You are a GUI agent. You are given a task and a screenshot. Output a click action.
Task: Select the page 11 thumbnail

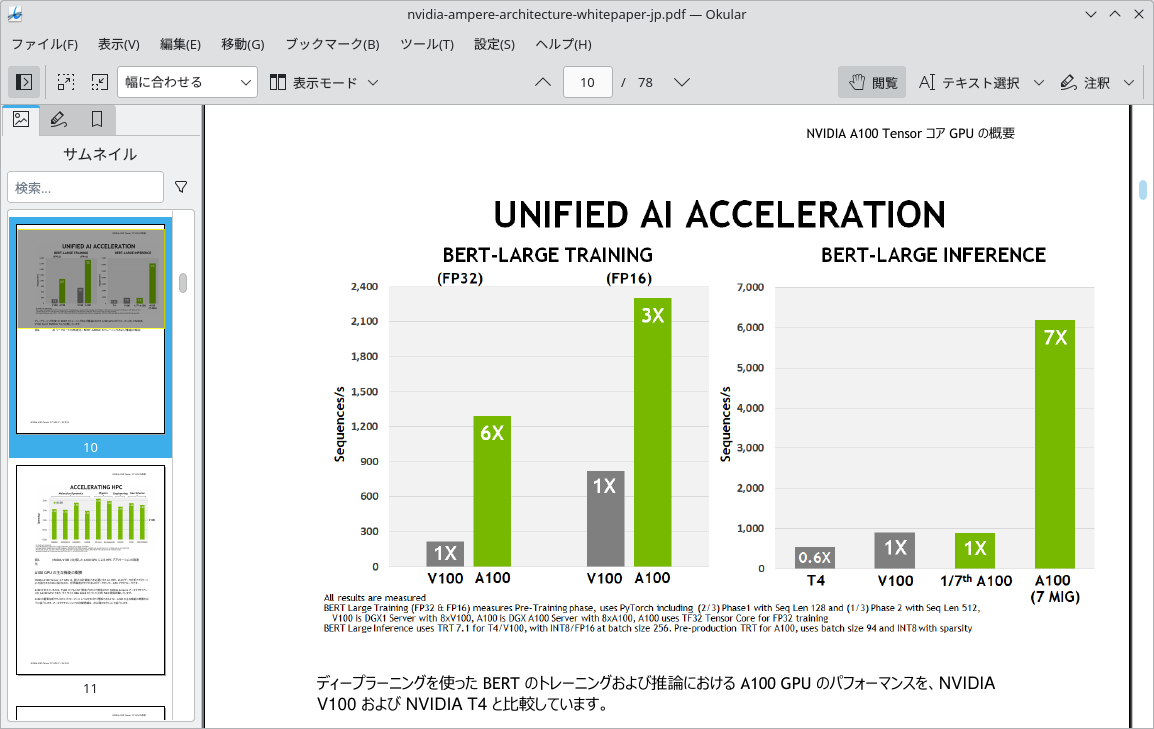click(x=91, y=569)
